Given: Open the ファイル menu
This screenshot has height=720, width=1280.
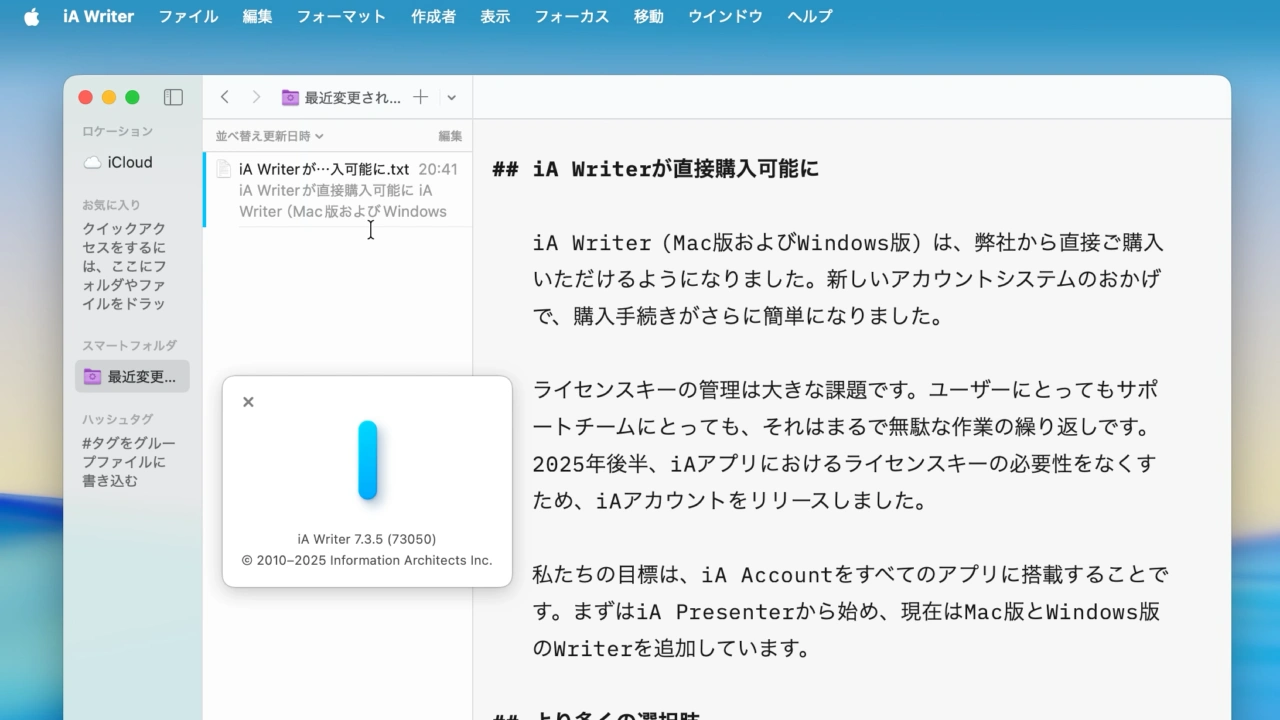Looking at the screenshot, I should click(188, 17).
